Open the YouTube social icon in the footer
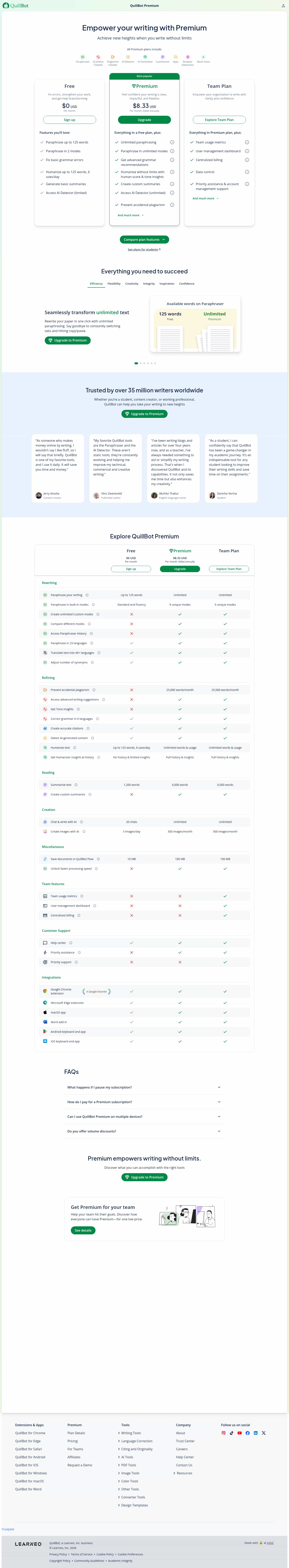This screenshot has width=289, height=1568. (x=240, y=1433)
